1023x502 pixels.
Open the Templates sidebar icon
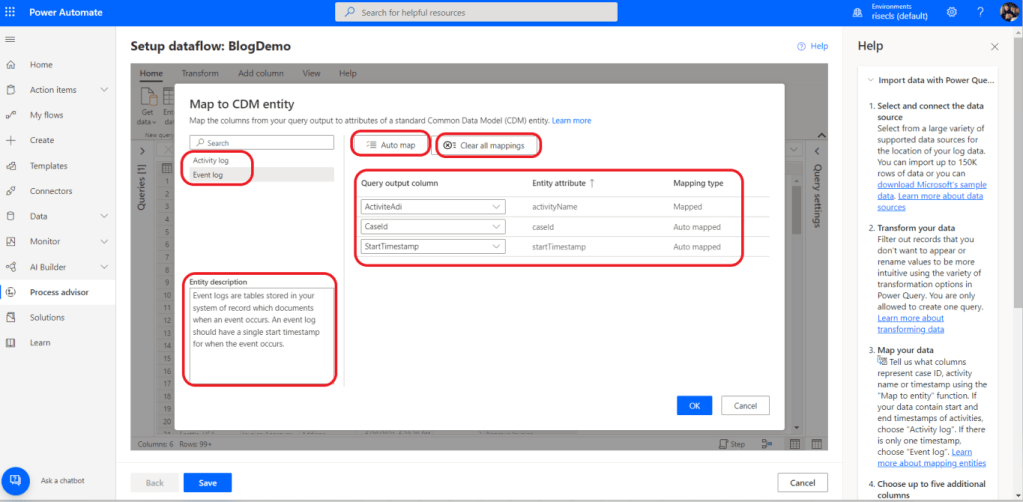click(11, 166)
